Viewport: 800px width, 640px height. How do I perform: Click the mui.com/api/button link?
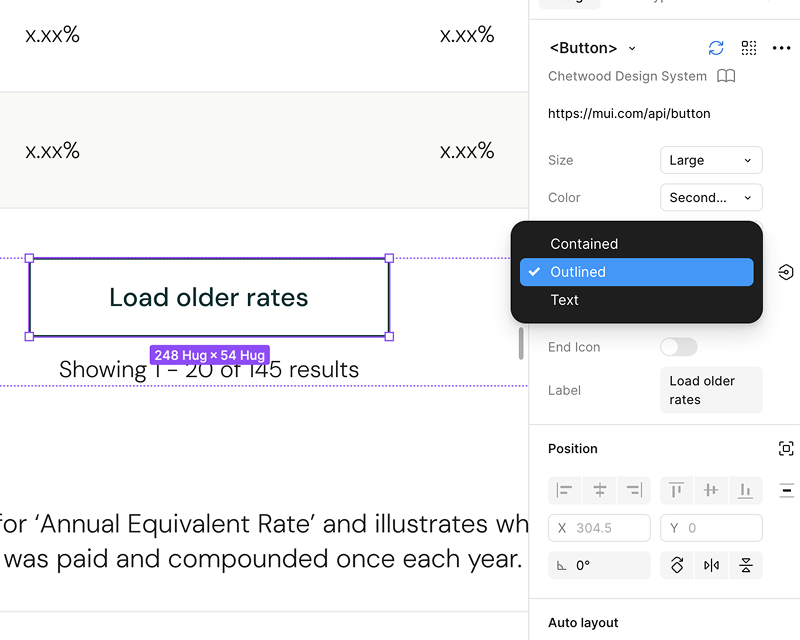(629, 114)
